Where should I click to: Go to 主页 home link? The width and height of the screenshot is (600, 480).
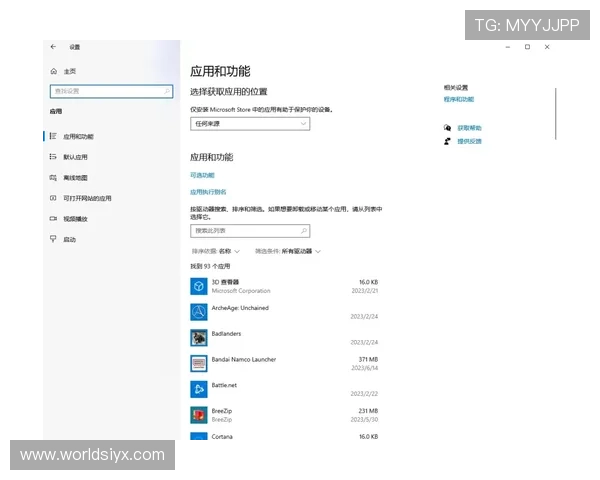coord(70,71)
